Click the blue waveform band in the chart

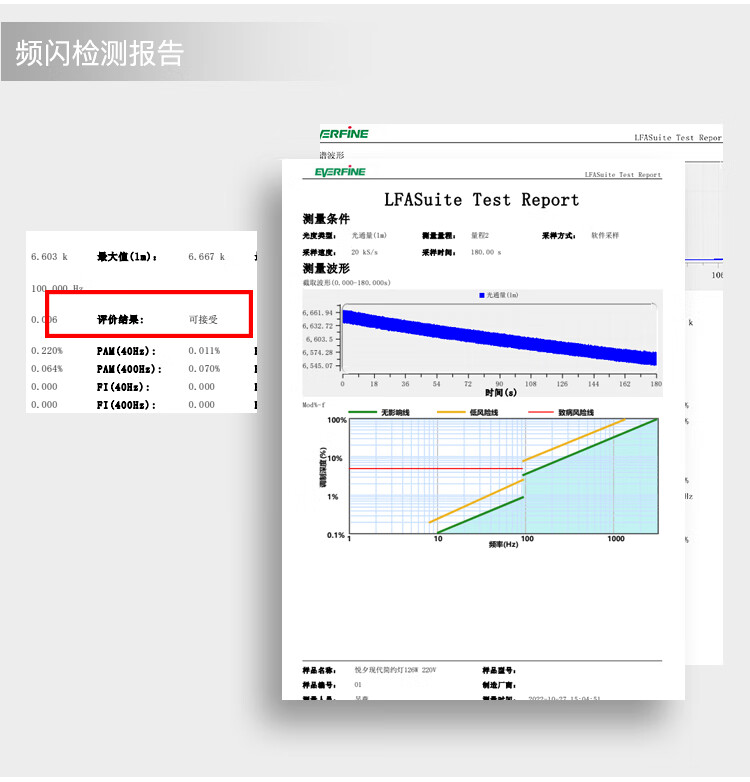(x=499, y=338)
